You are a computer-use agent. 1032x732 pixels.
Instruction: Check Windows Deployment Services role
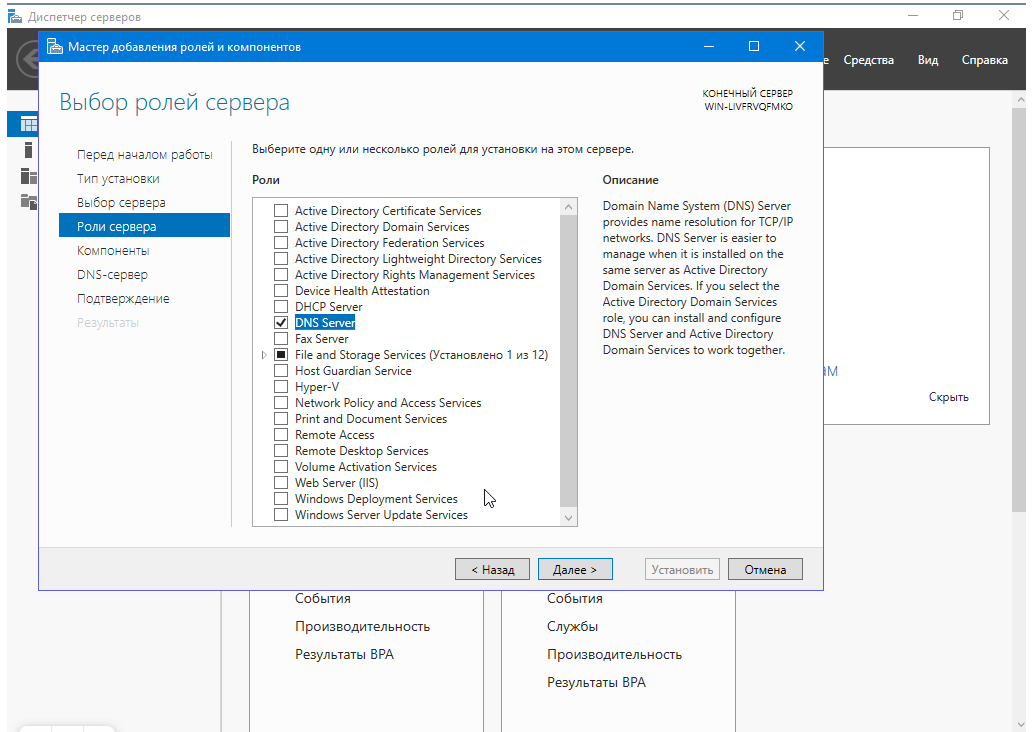tap(281, 499)
